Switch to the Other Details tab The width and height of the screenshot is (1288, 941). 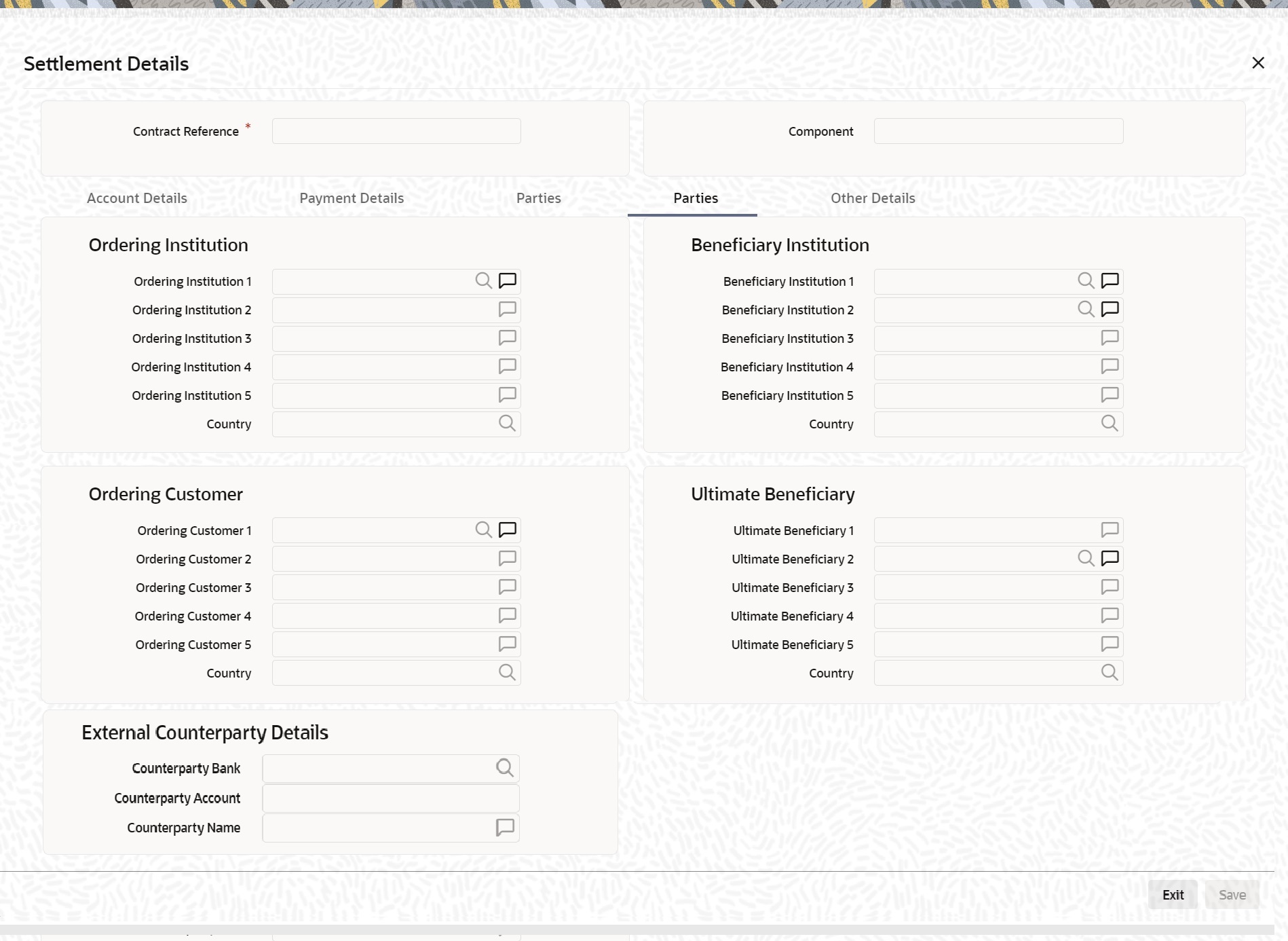873,198
